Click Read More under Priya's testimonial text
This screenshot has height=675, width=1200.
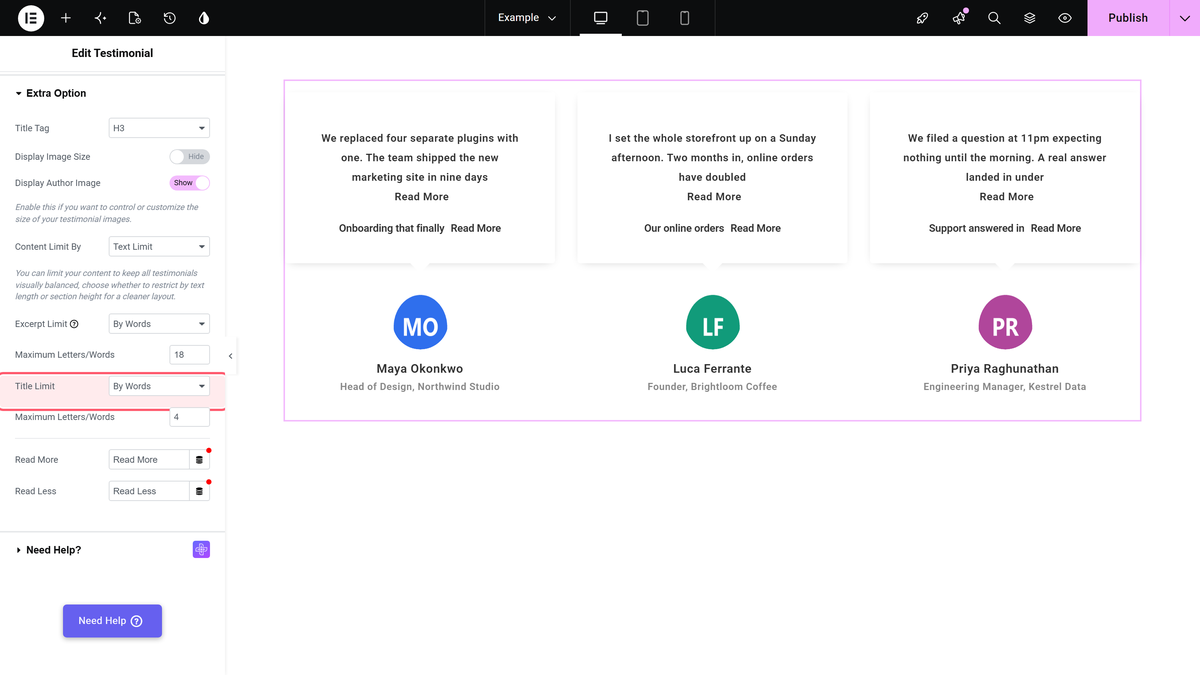1007,197
